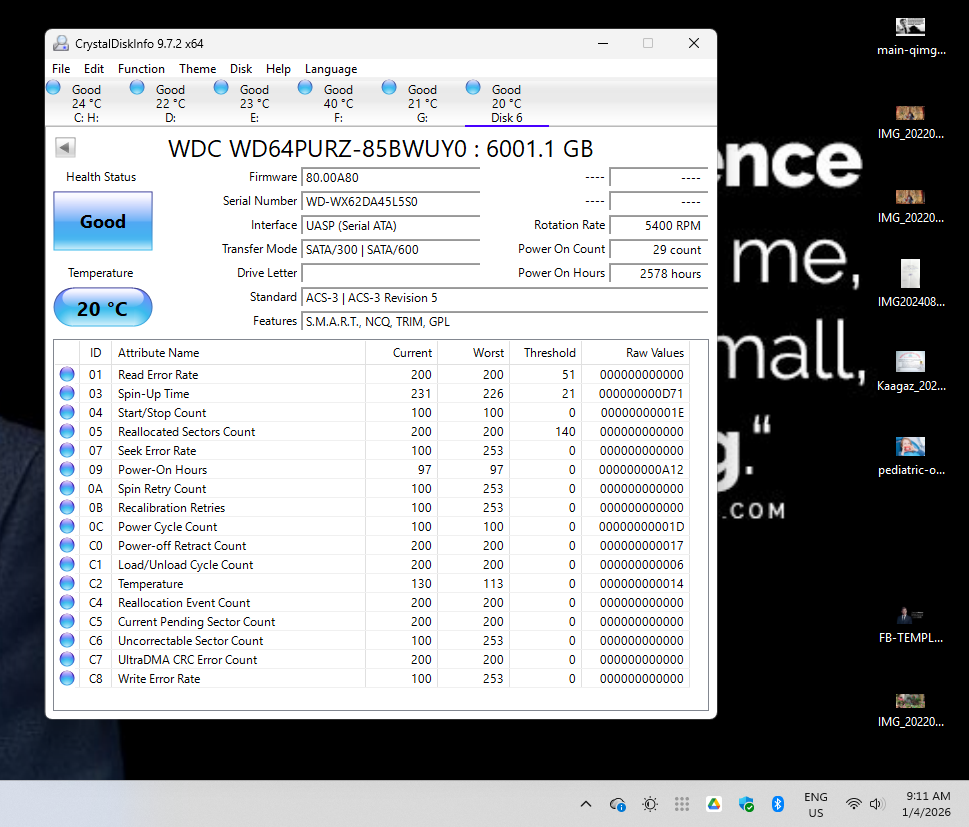Viewport: 969px width, 827px height.
Task: Switch to the D: drive tab
Action: [x=170, y=104]
